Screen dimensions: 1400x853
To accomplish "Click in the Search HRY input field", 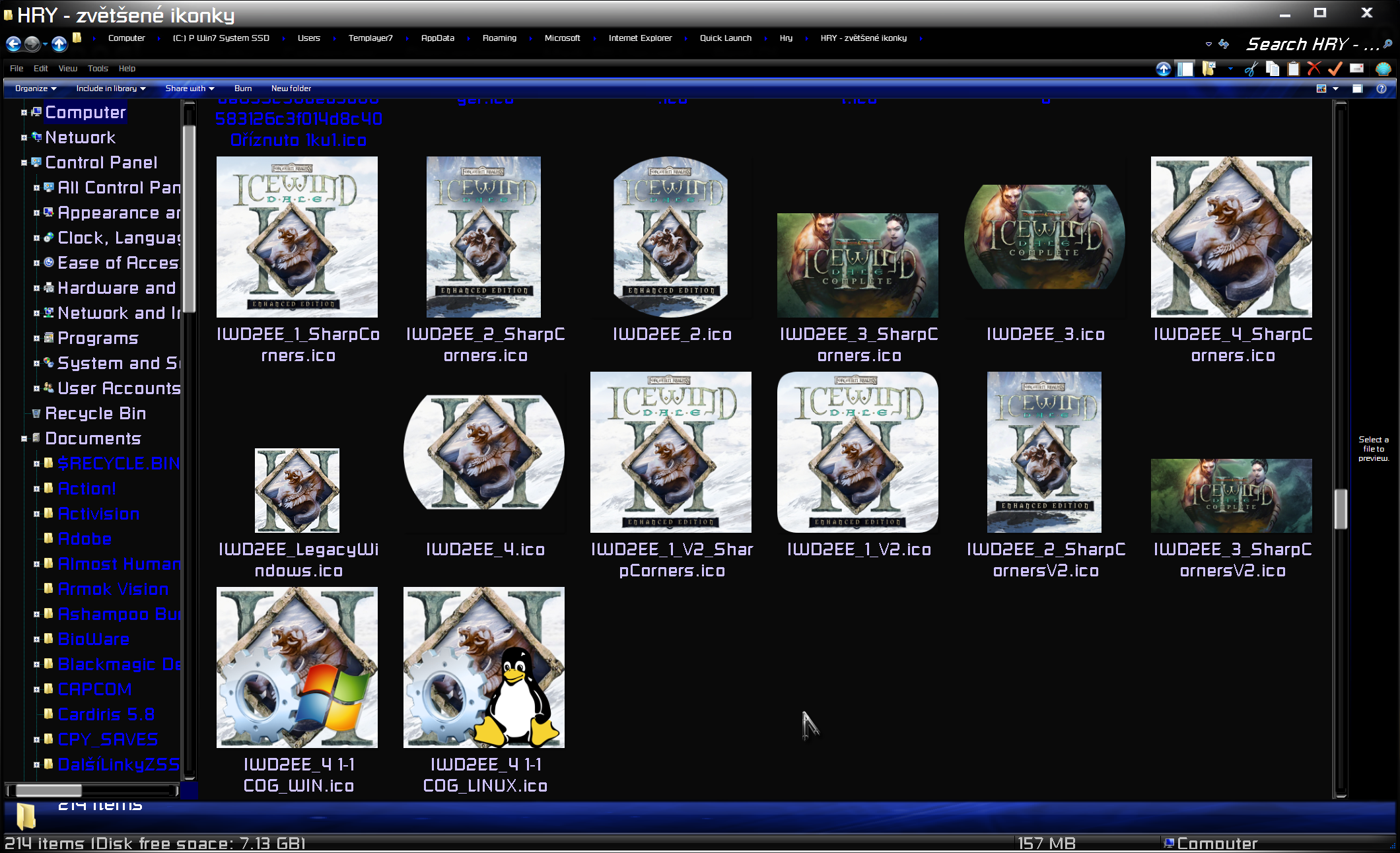I will (x=1311, y=44).
